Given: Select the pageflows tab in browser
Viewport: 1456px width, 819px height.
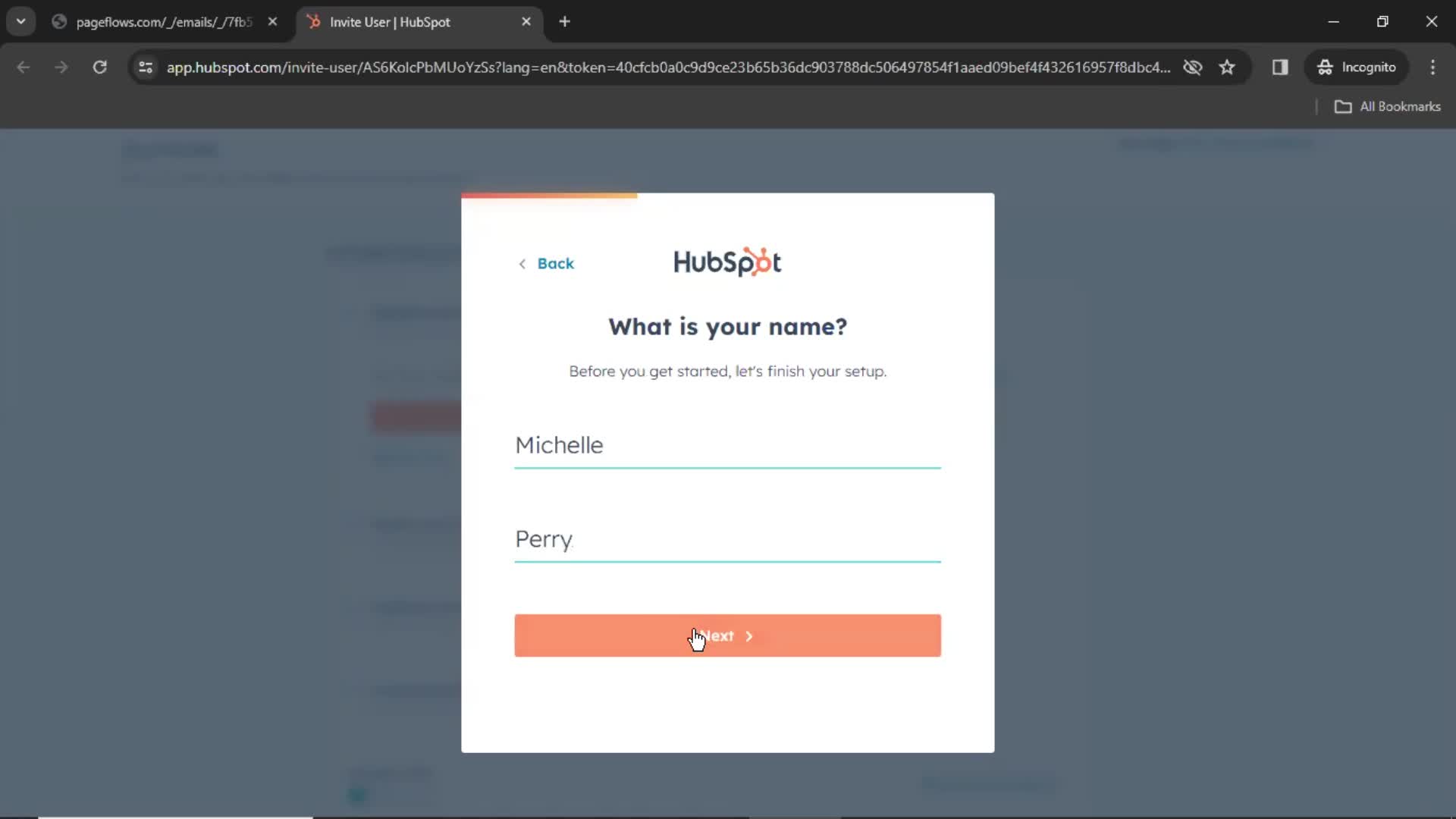Looking at the screenshot, I should point(164,22).
